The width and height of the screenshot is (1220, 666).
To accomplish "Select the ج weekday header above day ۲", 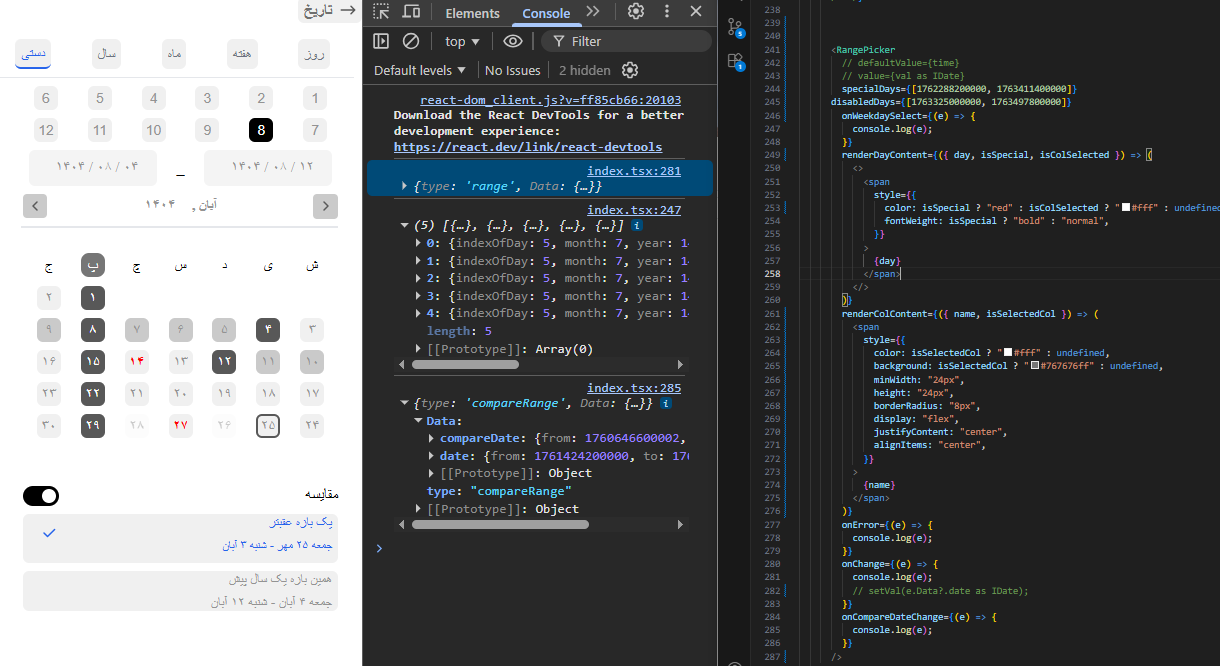I will (x=49, y=266).
